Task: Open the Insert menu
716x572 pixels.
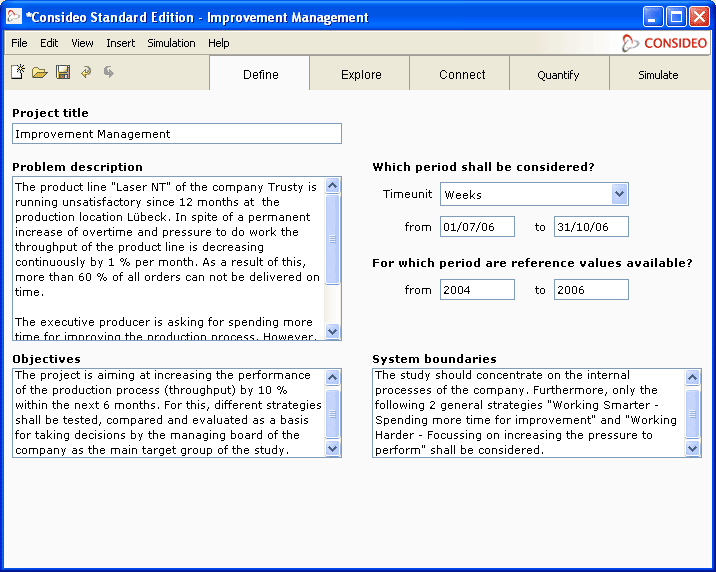Action: point(121,43)
